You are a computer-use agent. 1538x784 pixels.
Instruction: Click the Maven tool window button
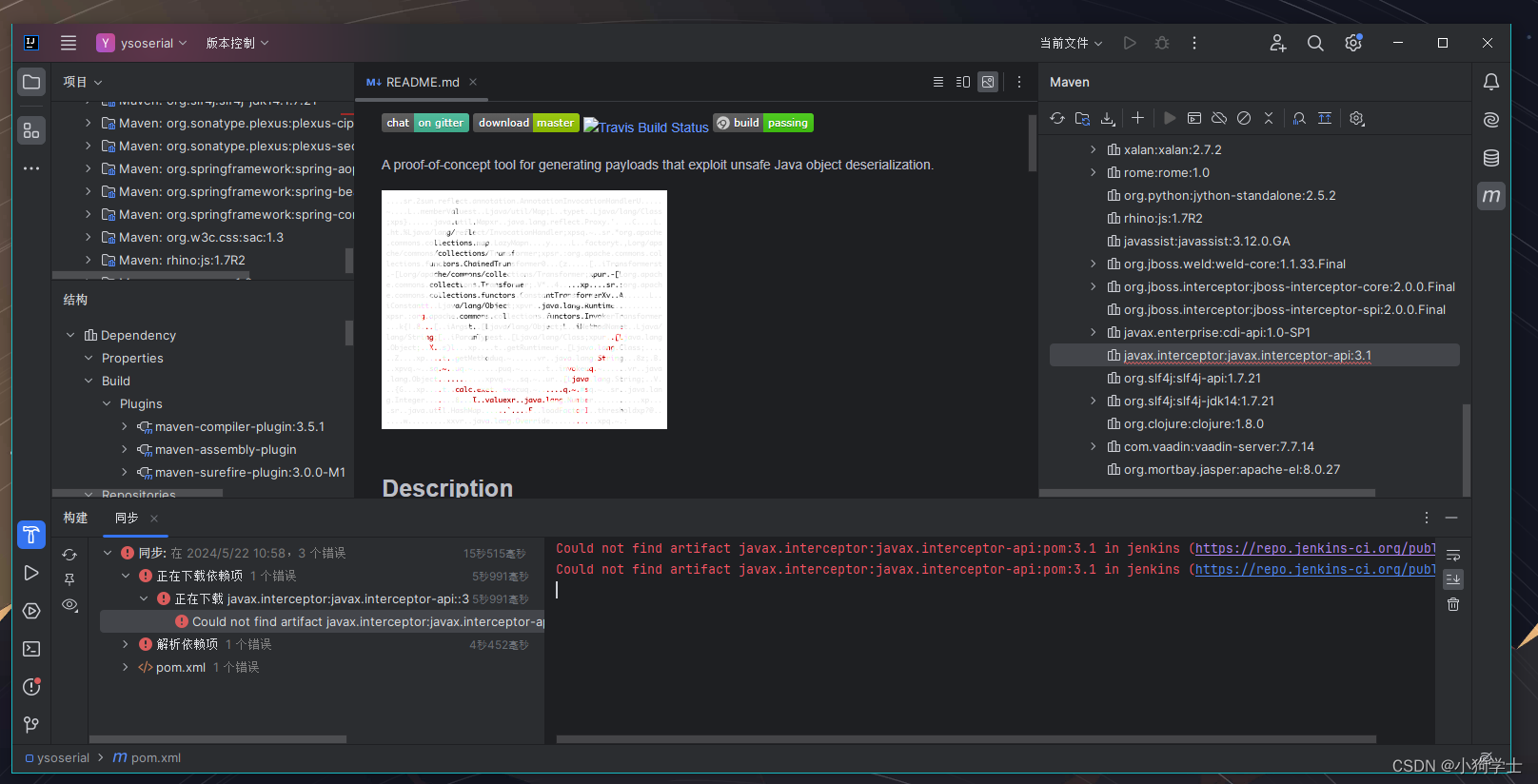[1491, 196]
